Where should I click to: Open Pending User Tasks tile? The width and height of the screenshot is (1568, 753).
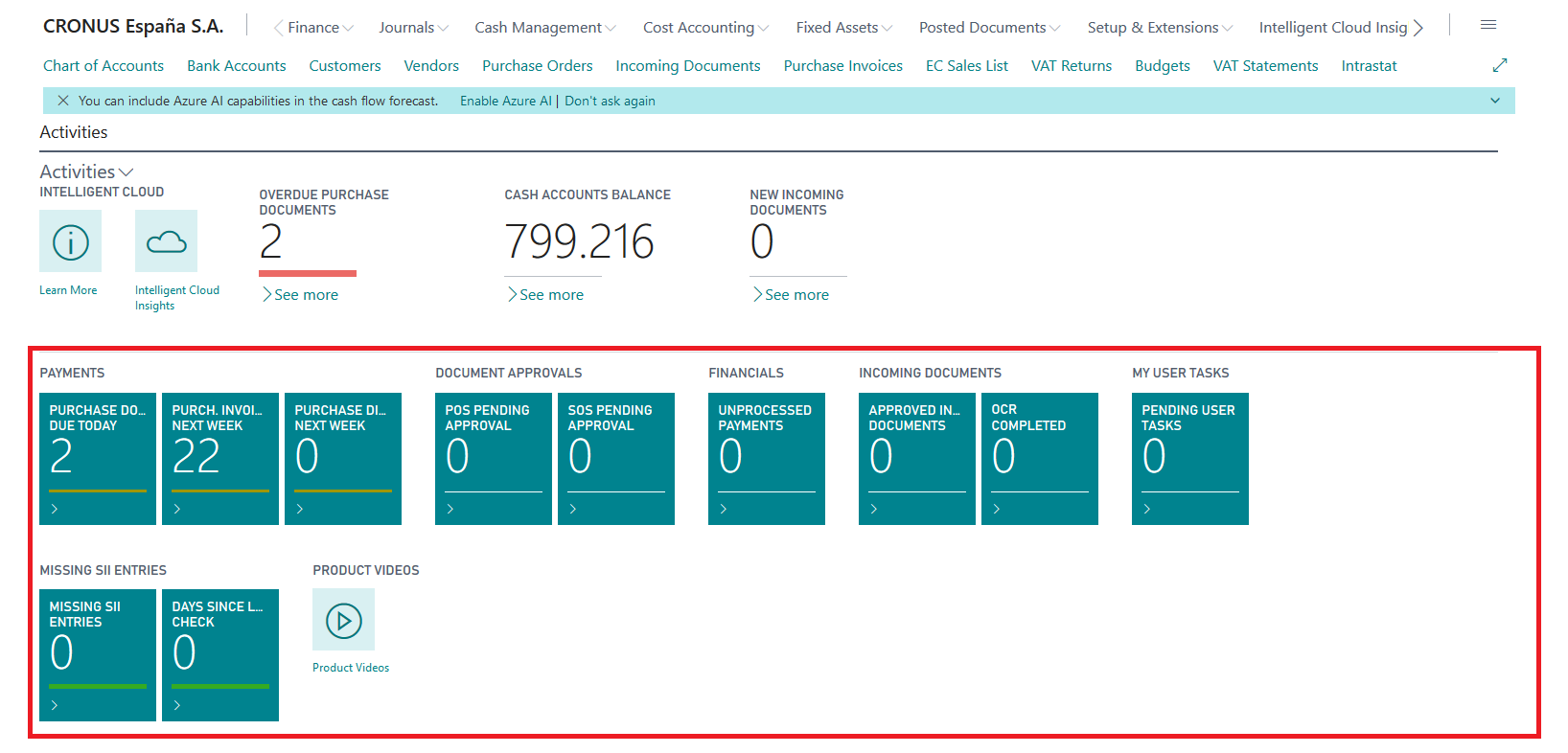pos(1190,459)
